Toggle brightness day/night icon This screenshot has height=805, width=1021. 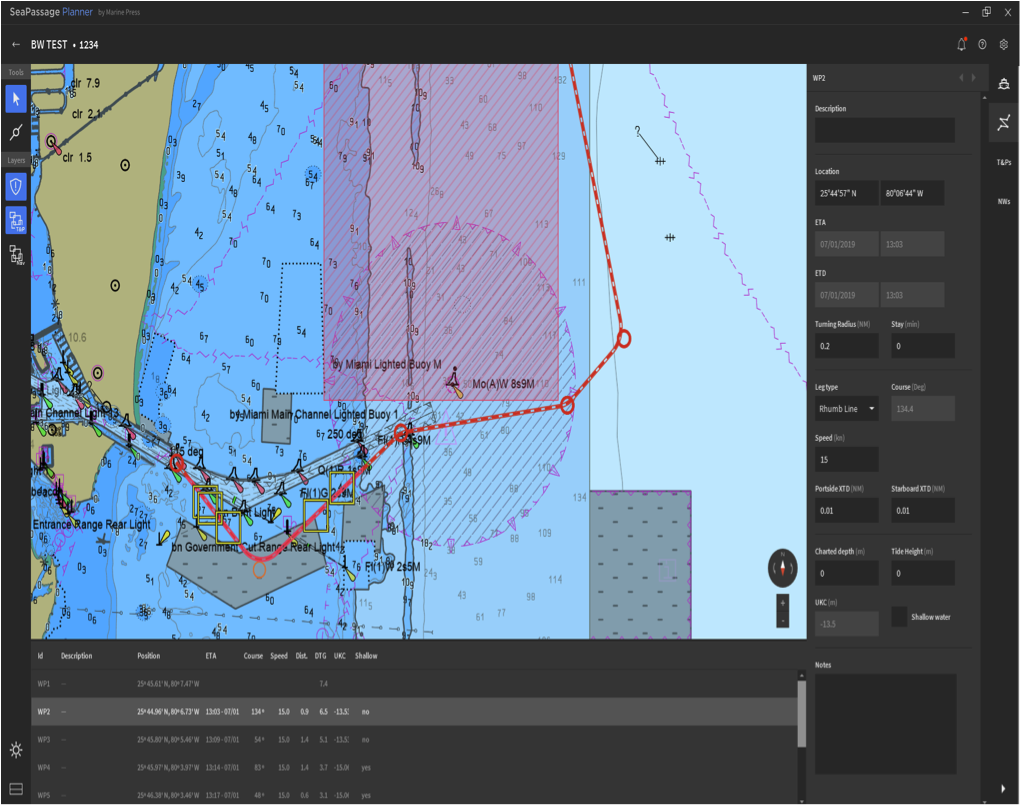(x=16, y=750)
